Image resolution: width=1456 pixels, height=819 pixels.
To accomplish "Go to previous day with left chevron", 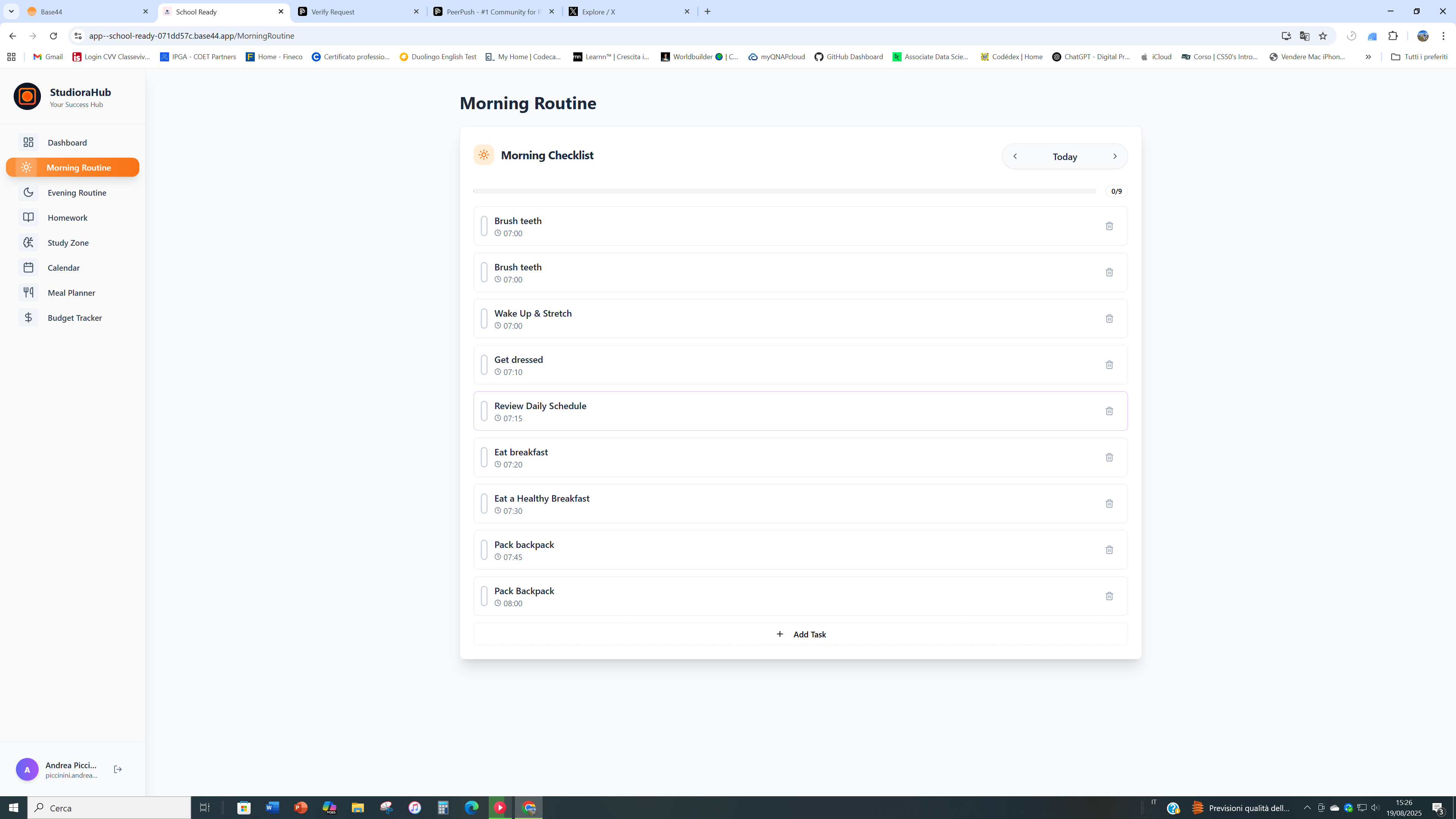I will [1015, 157].
